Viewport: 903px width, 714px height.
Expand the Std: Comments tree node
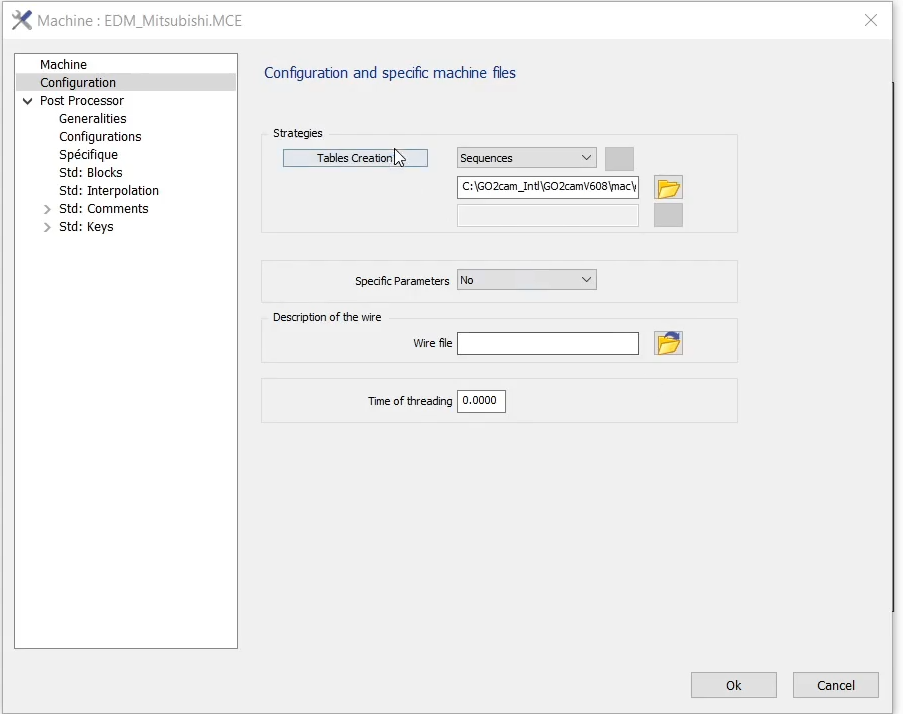pyautogui.click(x=47, y=209)
